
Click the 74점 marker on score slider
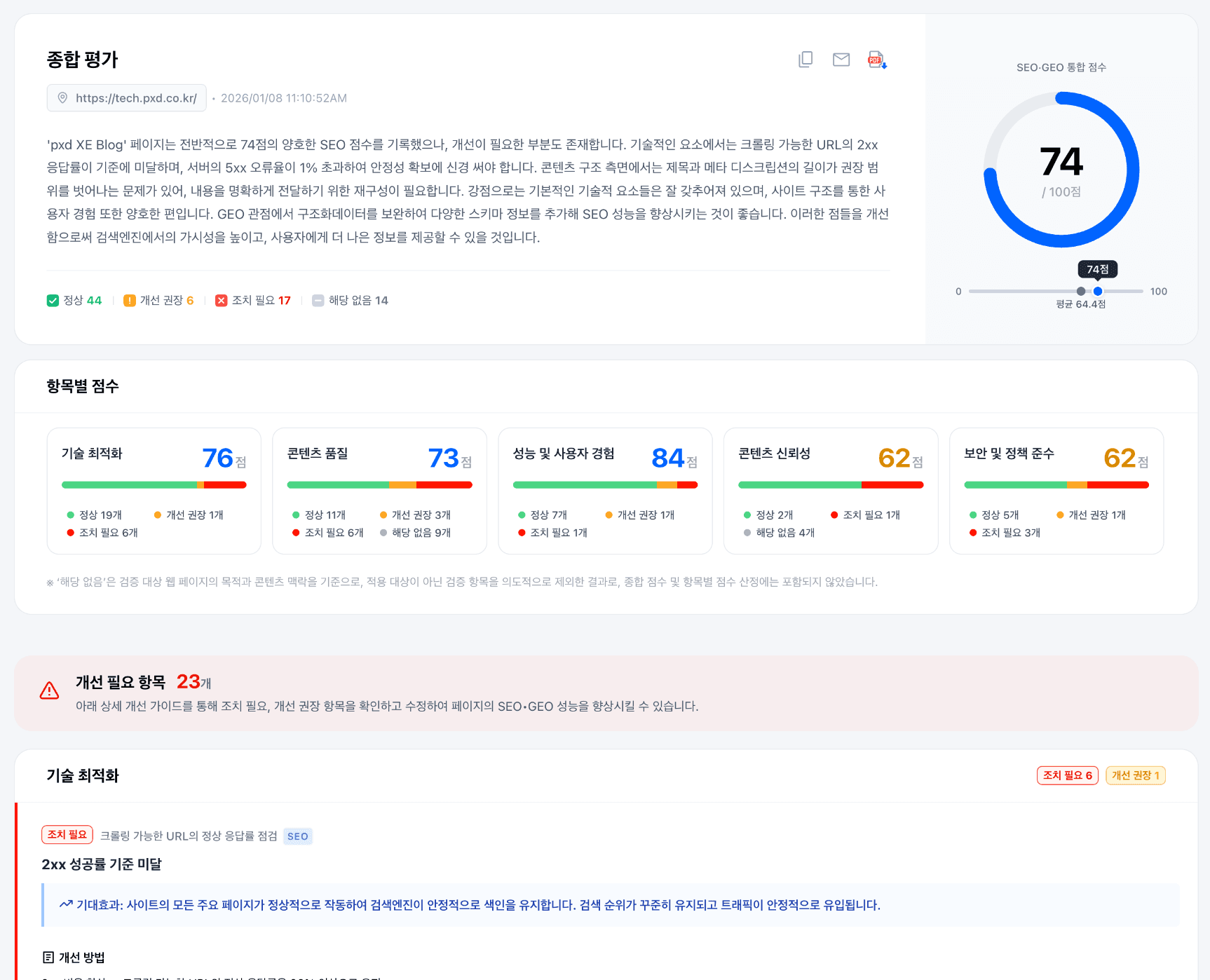(1098, 291)
